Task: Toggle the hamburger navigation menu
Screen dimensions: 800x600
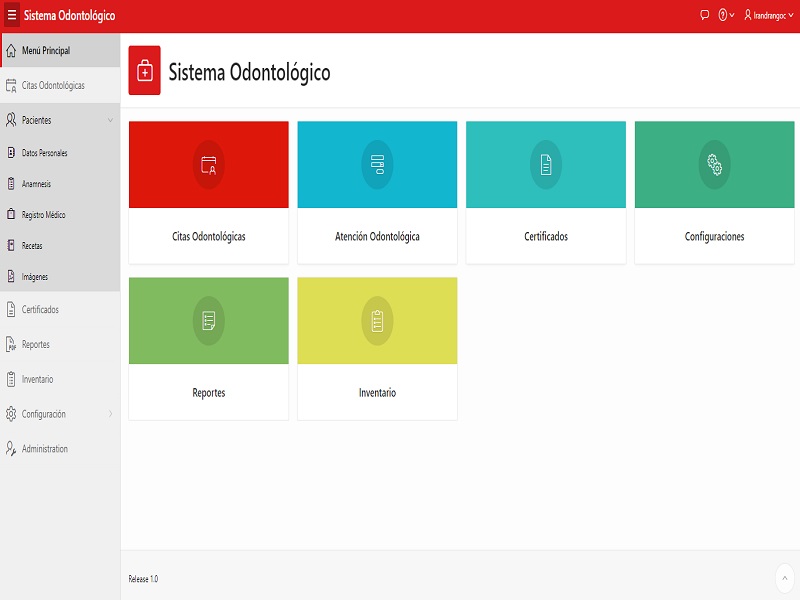Action: (12, 16)
